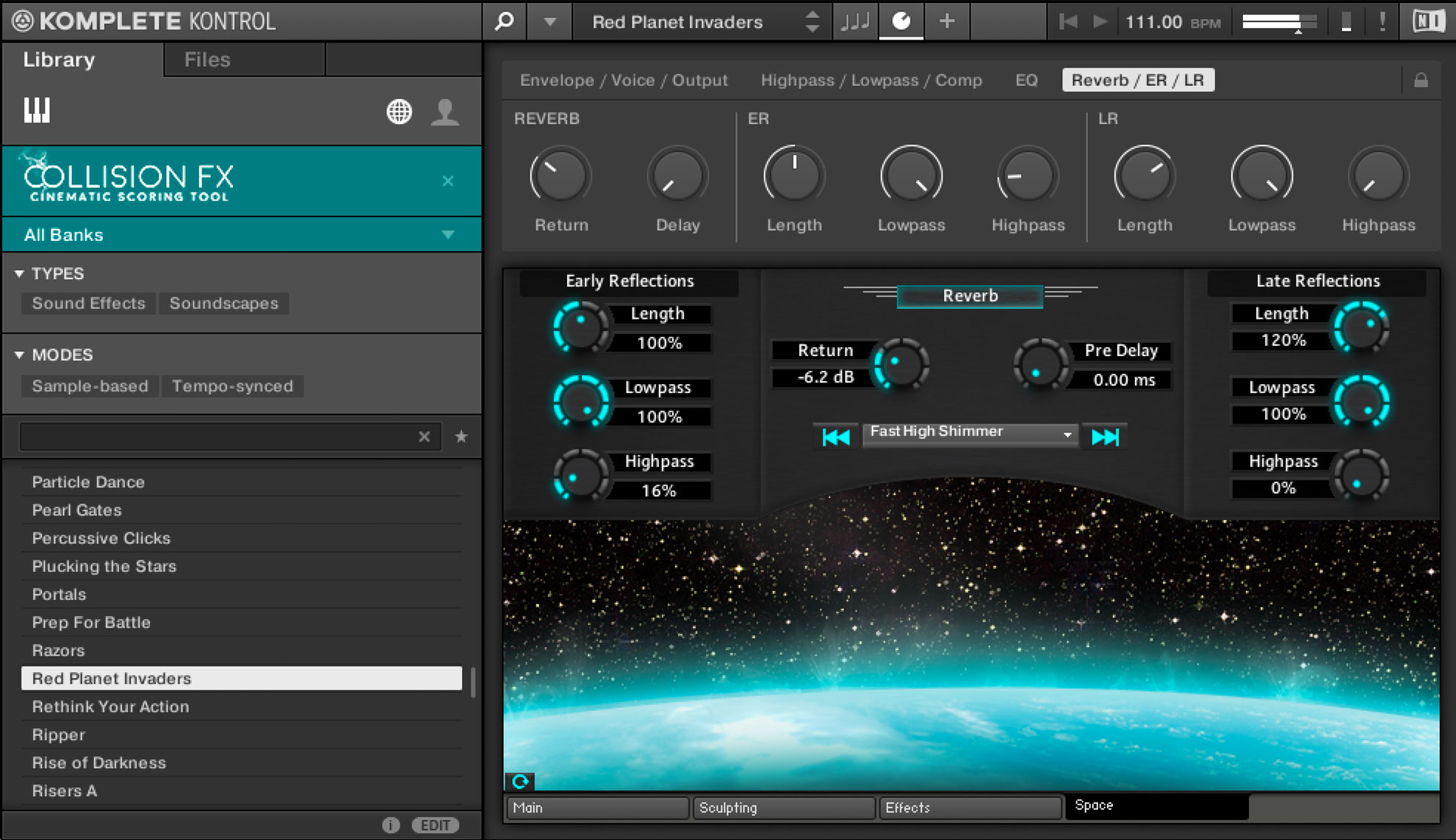Click the master volume slider
Screen dimensions: 1456x840
(x=1277, y=22)
